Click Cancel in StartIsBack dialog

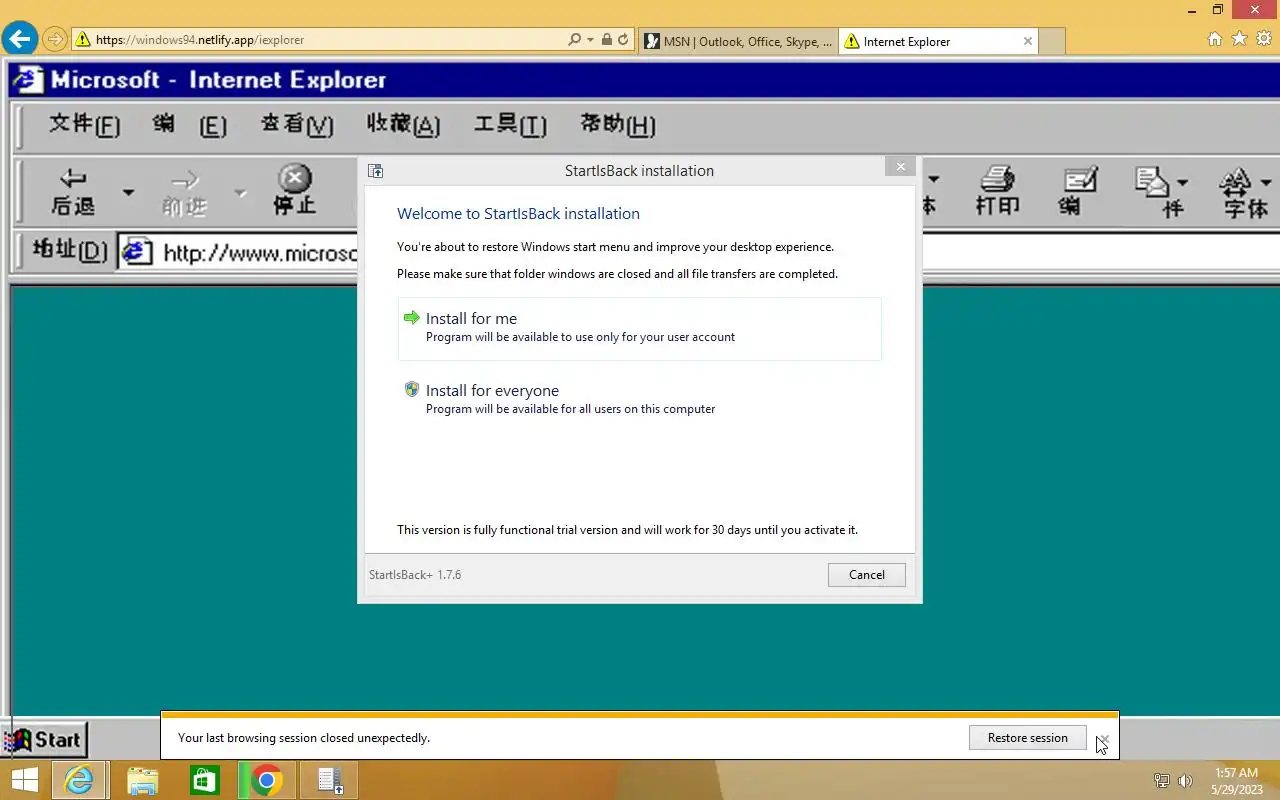point(867,575)
